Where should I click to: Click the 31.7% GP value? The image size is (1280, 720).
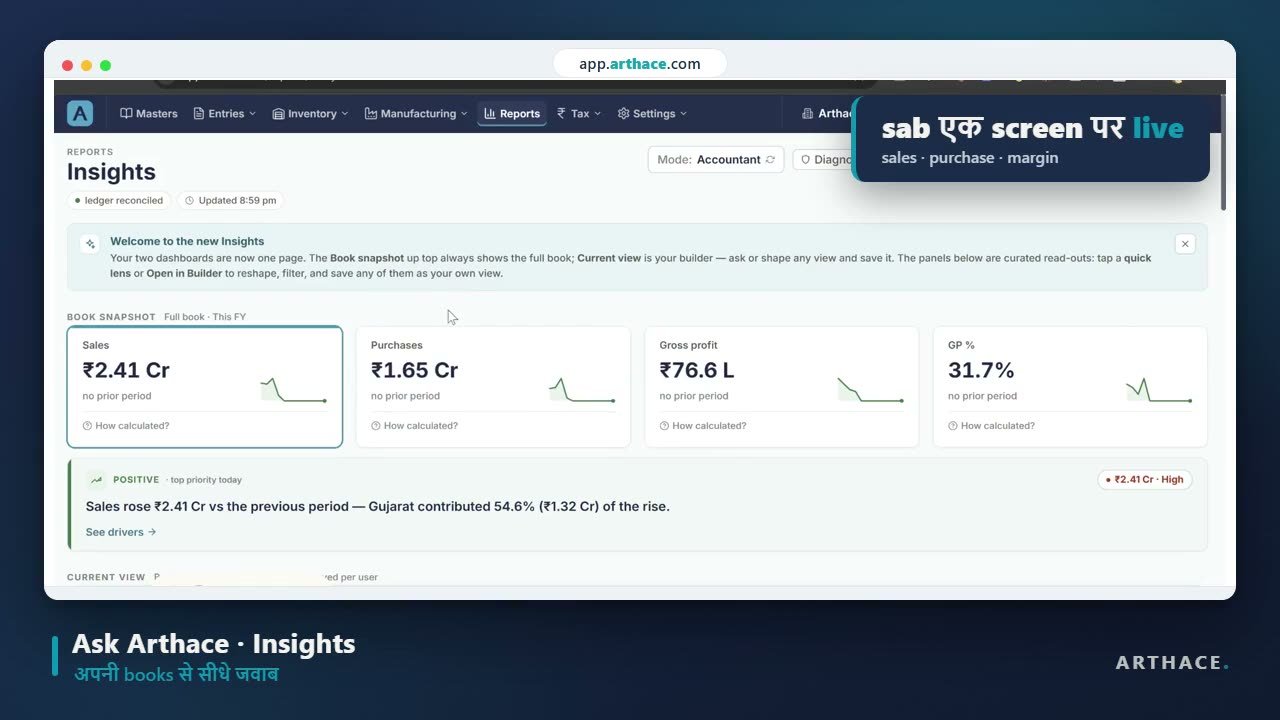[x=981, y=370]
